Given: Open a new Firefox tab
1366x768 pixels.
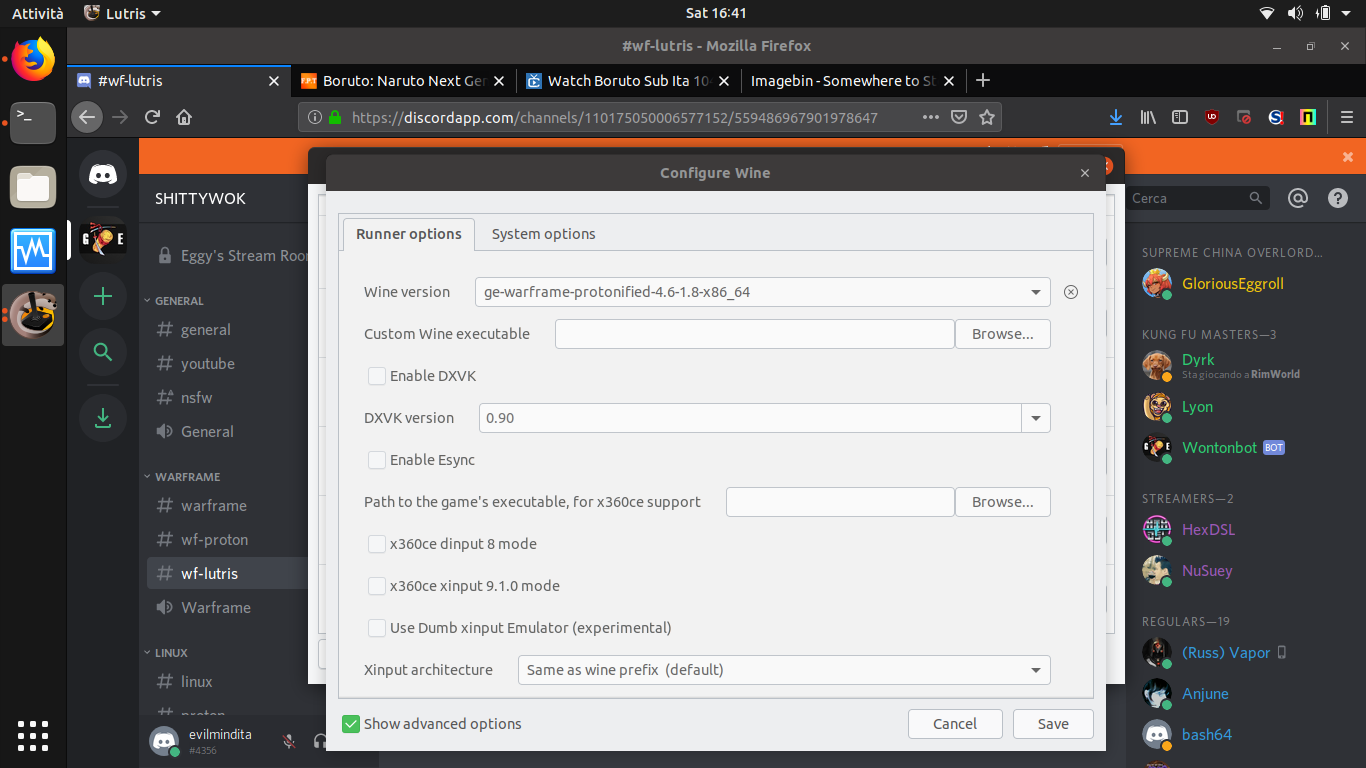Looking at the screenshot, I should [983, 80].
